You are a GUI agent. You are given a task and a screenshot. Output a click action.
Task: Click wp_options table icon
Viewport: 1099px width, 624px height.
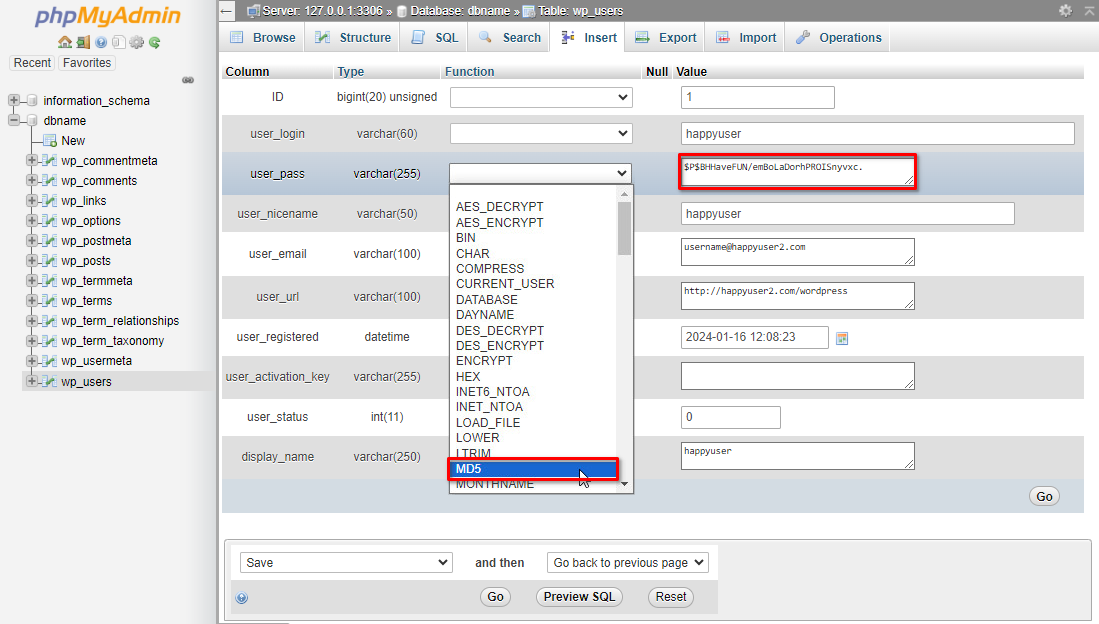[49, 220]
